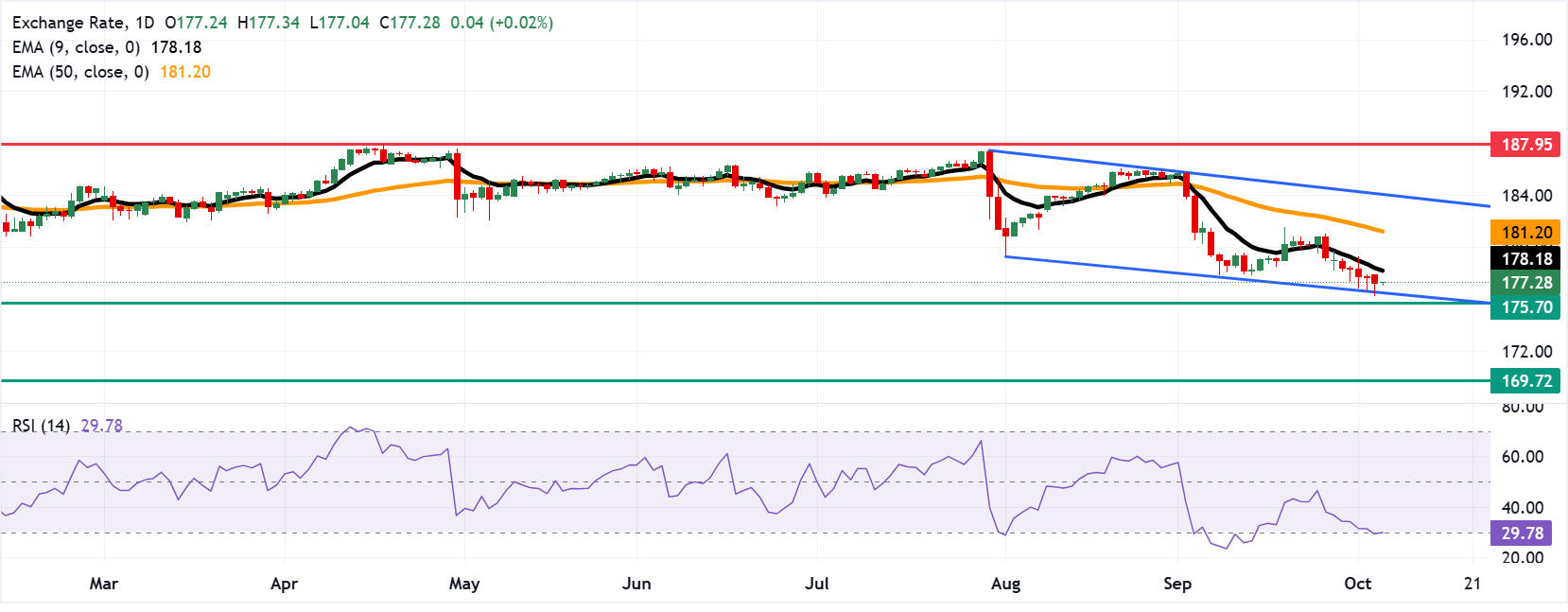Click the Jun label on time axis
The height and width of the screenshot is (612, 1568).
[x=636, y=584]
